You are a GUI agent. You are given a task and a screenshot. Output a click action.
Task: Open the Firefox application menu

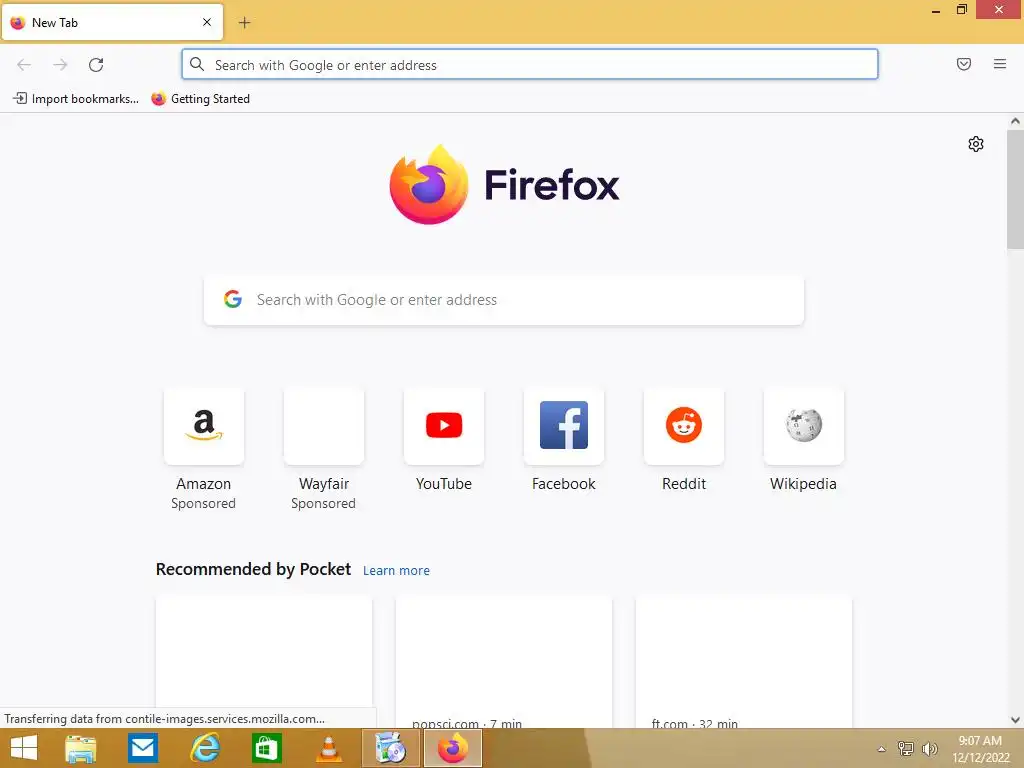[999, 64]
